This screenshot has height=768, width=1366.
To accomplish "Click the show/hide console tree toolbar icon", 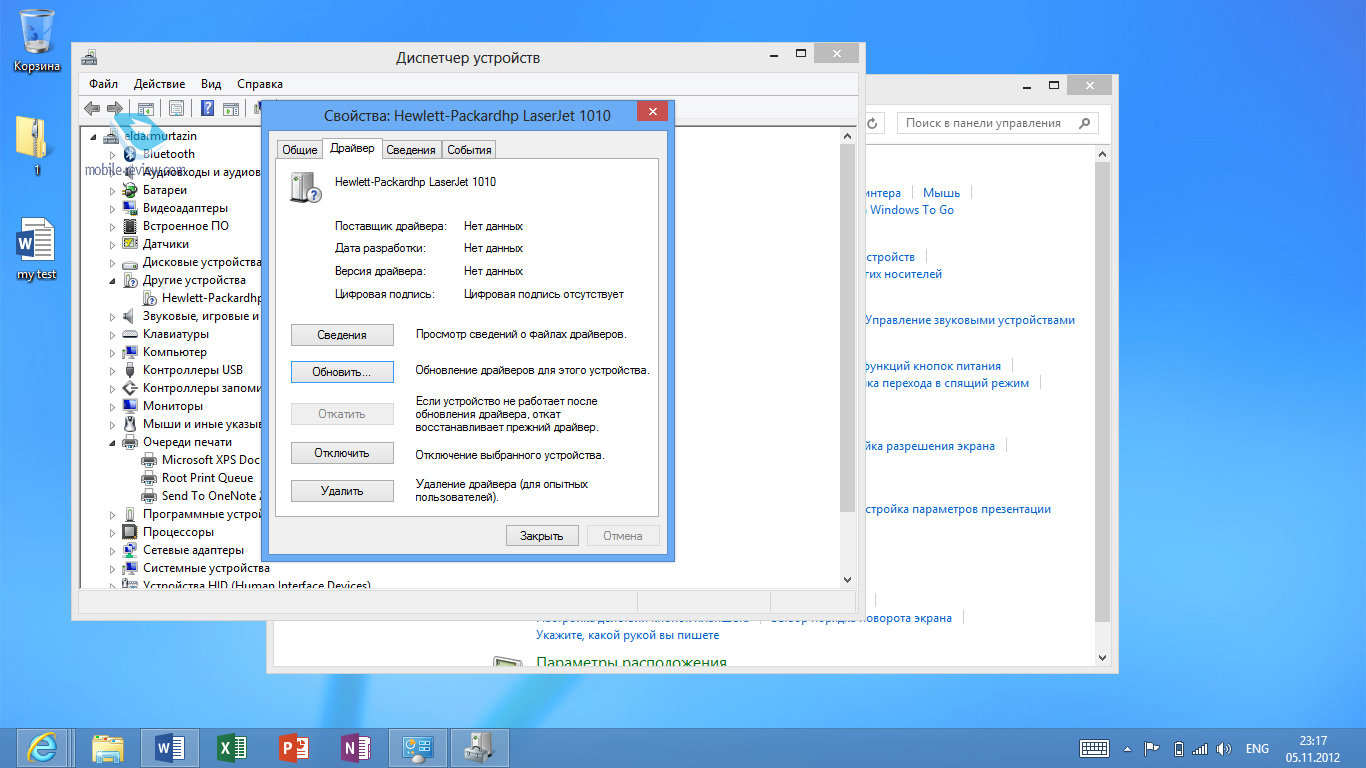I will [145, 108].
